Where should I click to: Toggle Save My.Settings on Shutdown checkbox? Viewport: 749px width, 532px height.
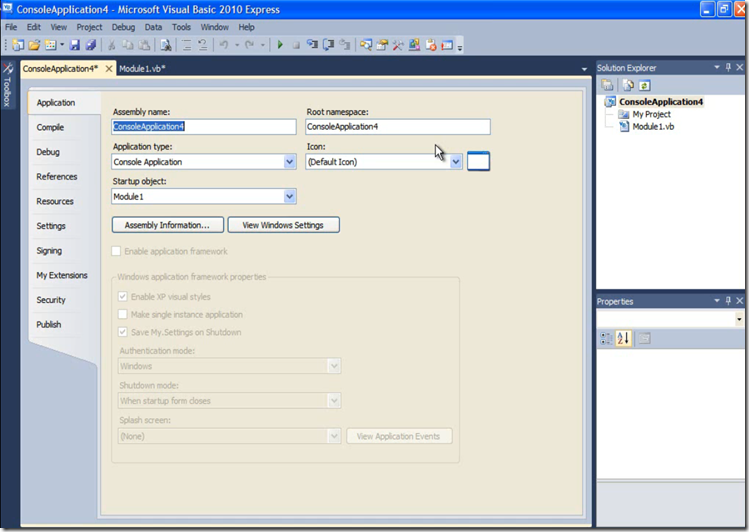123,332
